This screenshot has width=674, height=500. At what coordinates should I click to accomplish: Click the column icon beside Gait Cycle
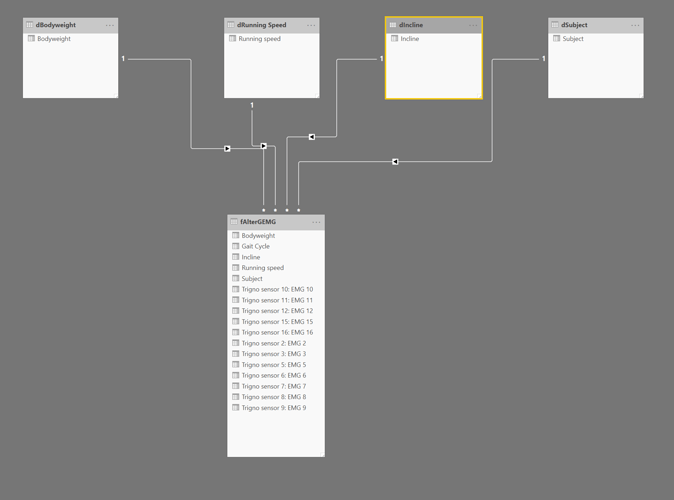[236, 246]
